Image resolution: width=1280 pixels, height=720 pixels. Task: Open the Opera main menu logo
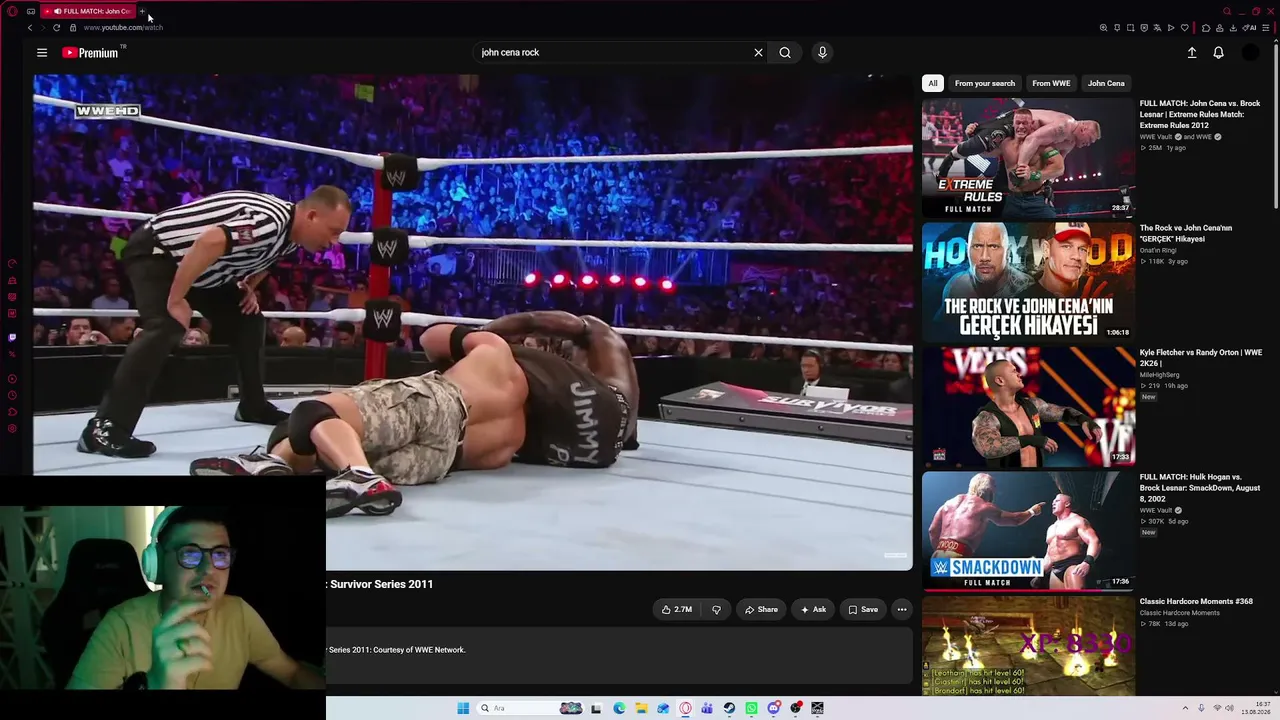[12, 11]
